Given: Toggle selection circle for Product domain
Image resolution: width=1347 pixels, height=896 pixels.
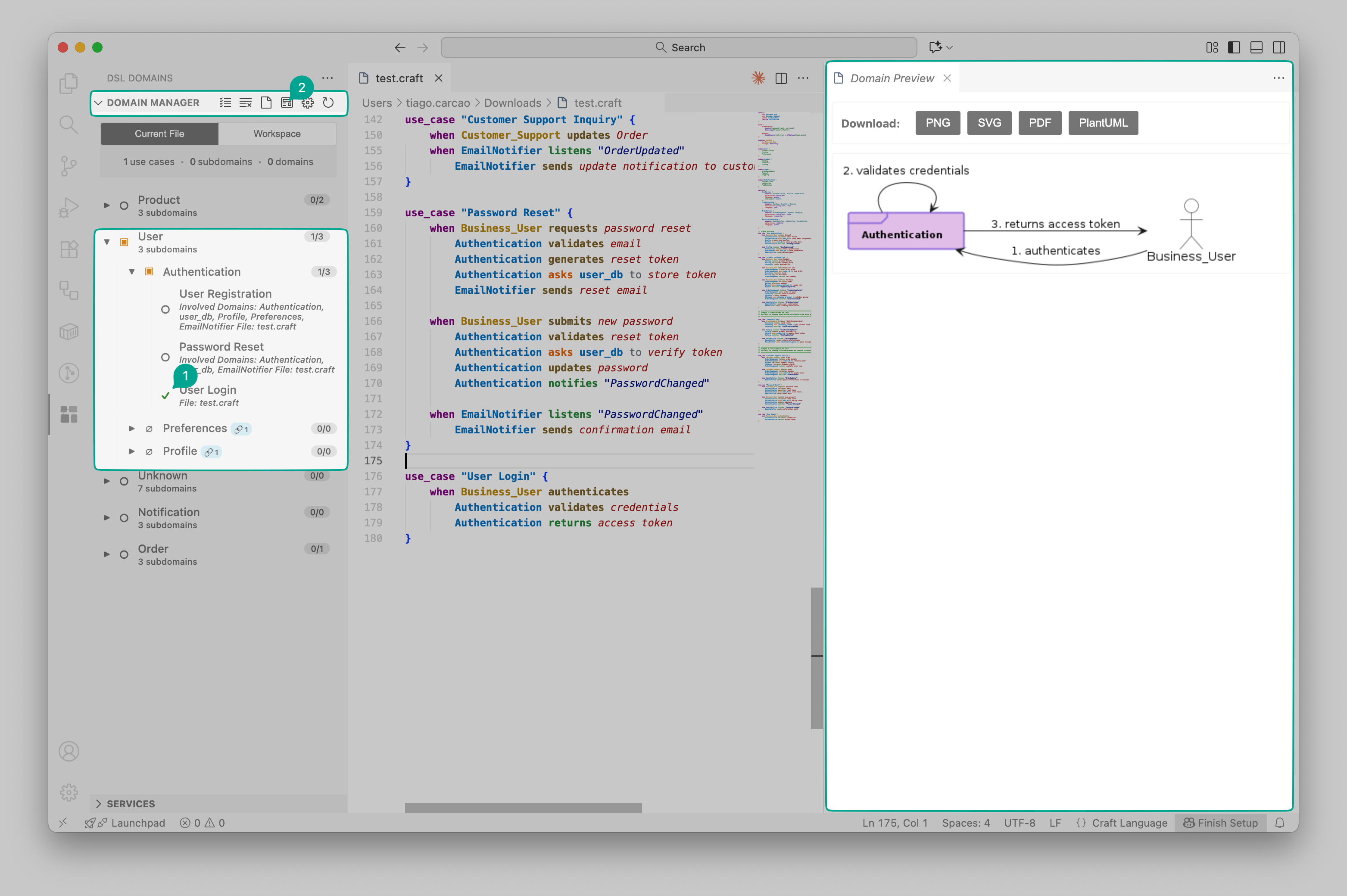Looking at the screenshot, I should (124, 206).
